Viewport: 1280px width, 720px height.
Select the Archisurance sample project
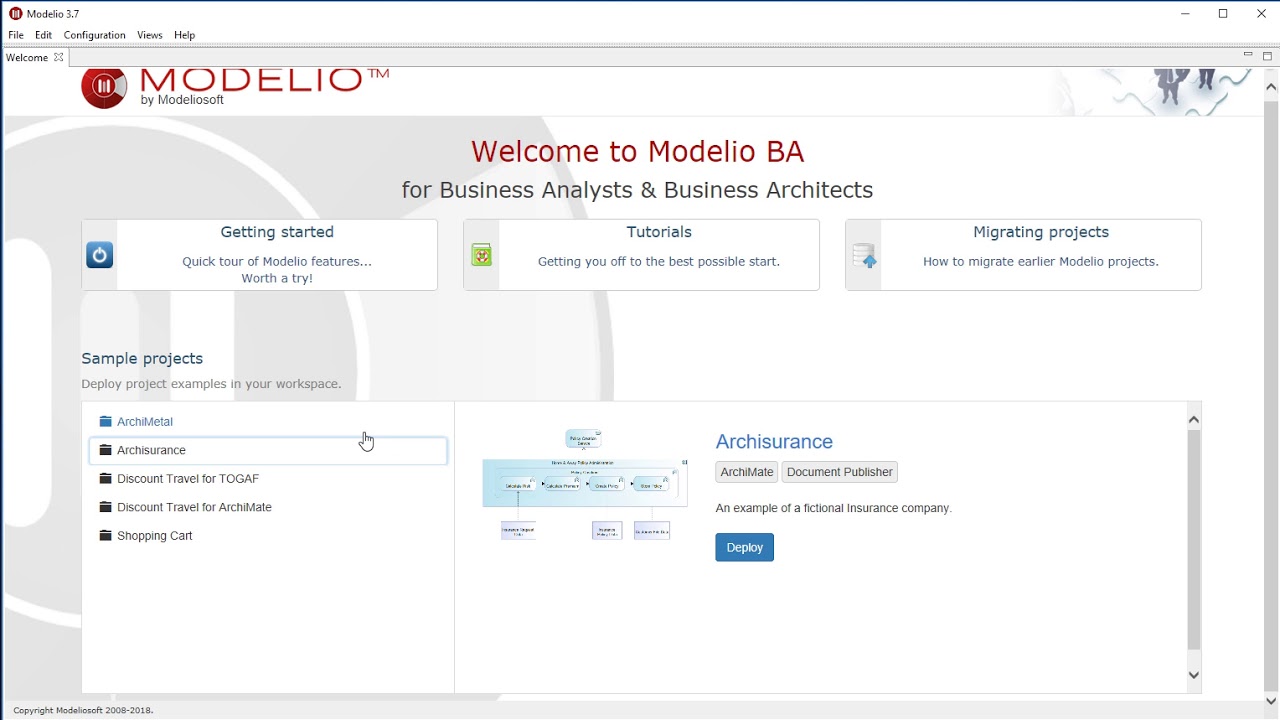tap(268, 450)
